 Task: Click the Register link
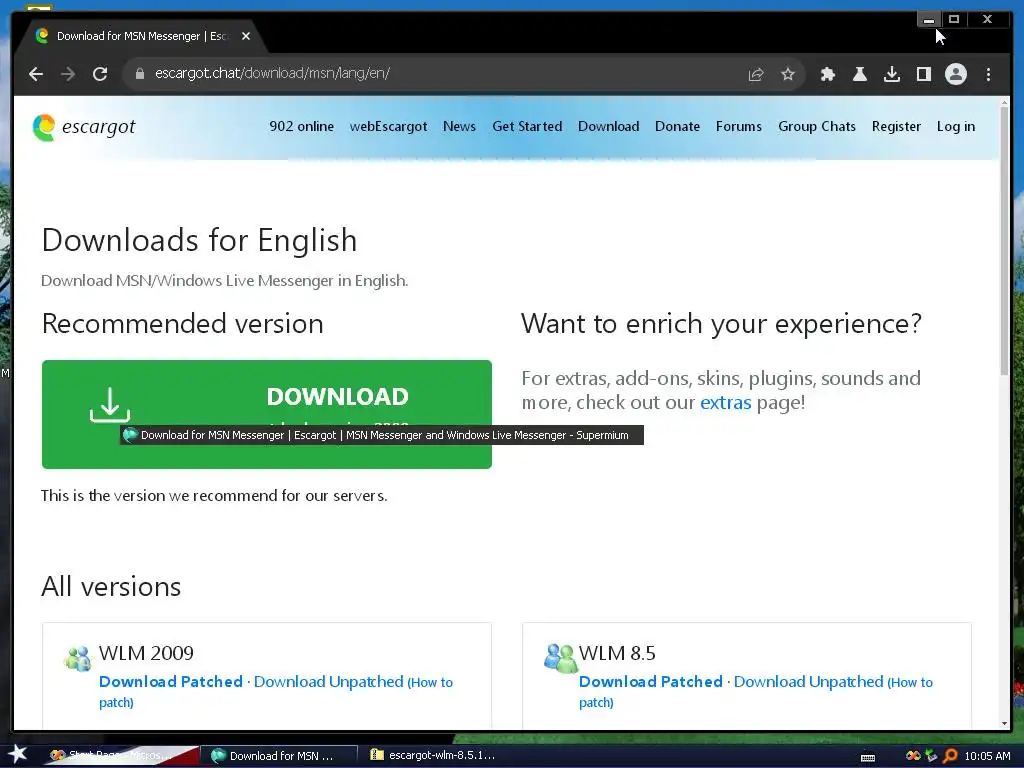(x=896, y=126)
